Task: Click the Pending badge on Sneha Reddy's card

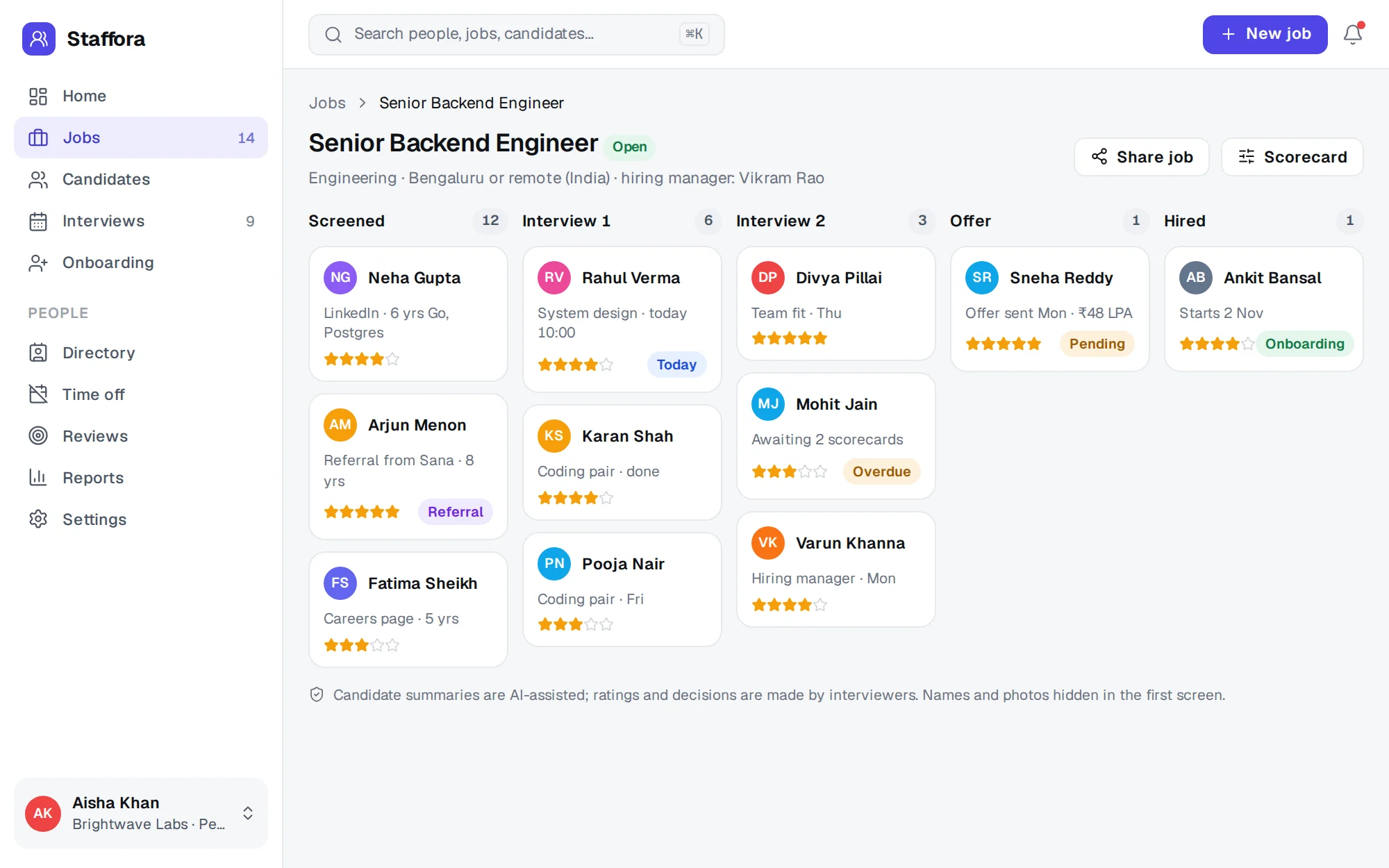Action: coord(1097,344)
